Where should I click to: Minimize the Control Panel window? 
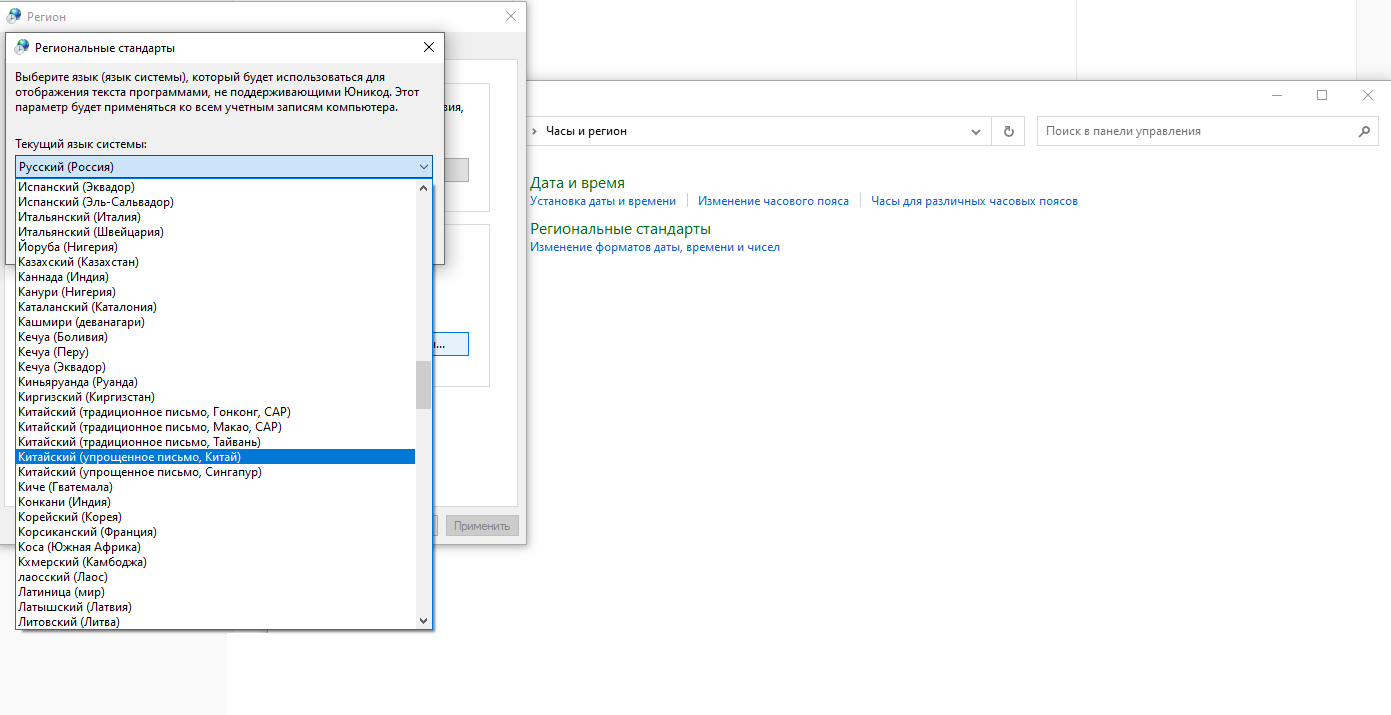[1277, 95]
